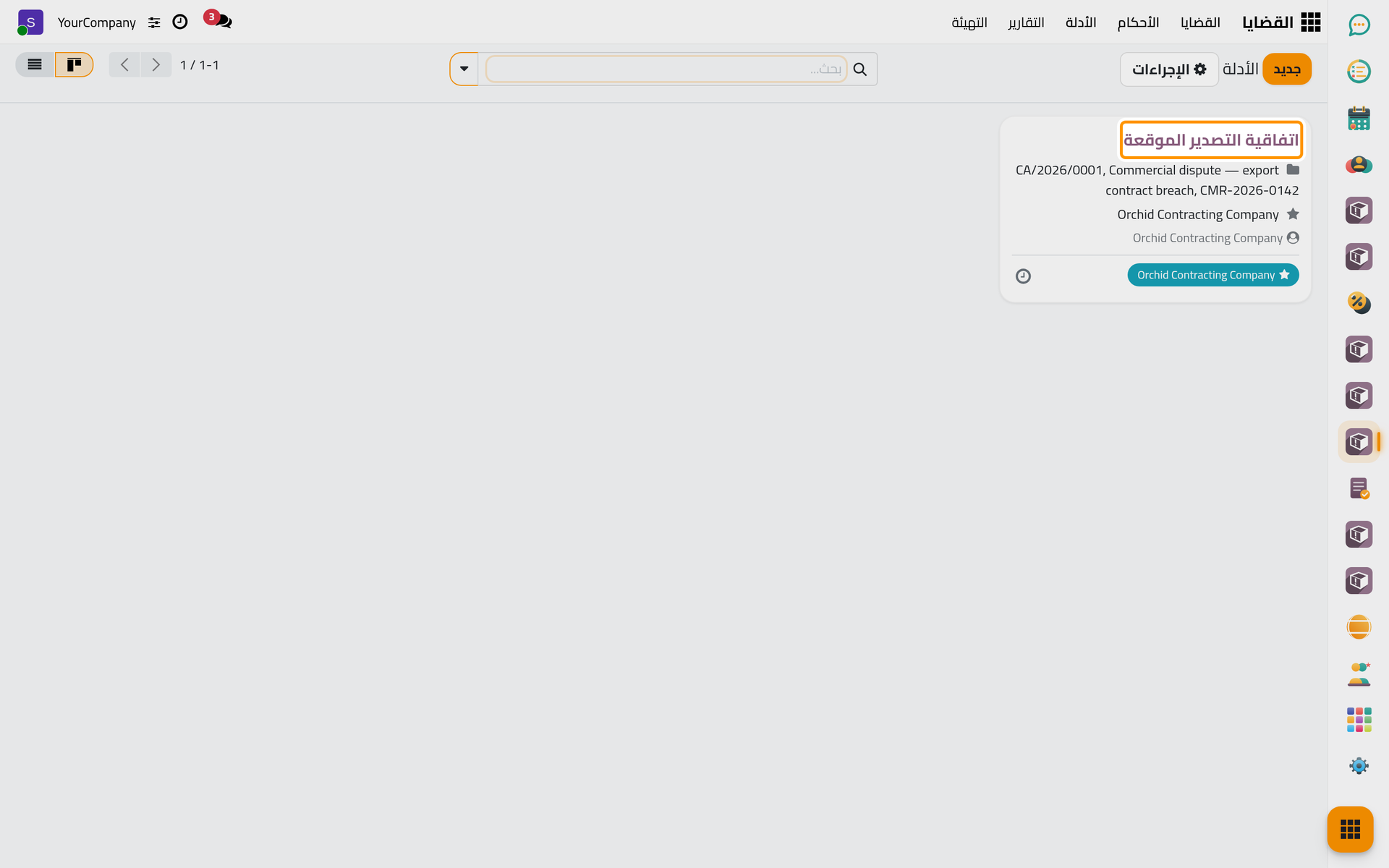Open the الإجراءات actions dropdown
The height and width of the screenshot is (868, 1389).
click(1169, 69)
